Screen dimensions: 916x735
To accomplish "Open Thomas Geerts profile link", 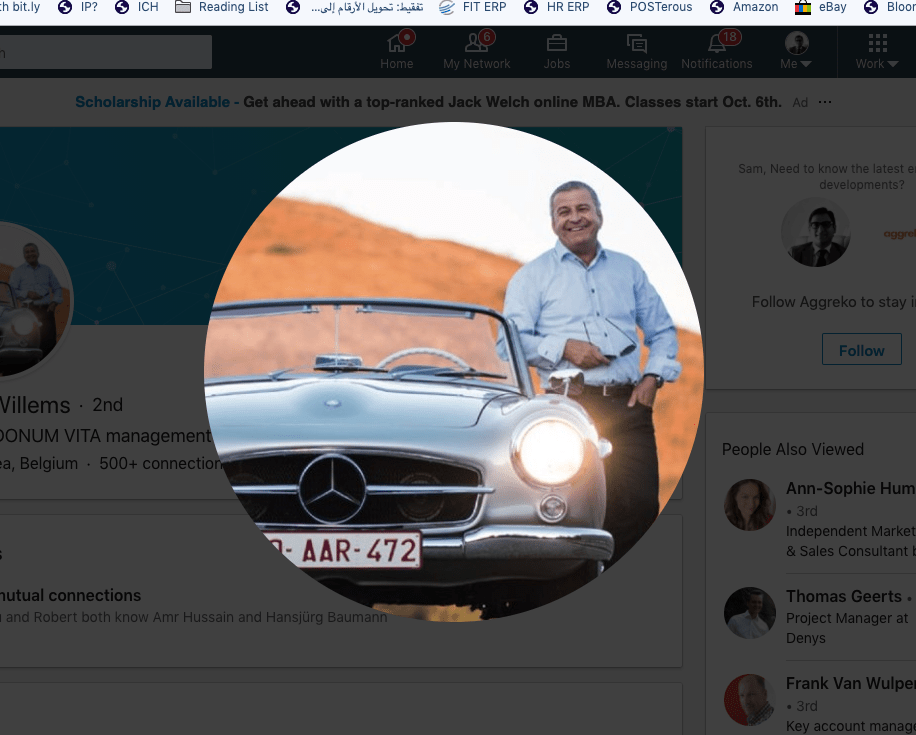I will [843, 596].
